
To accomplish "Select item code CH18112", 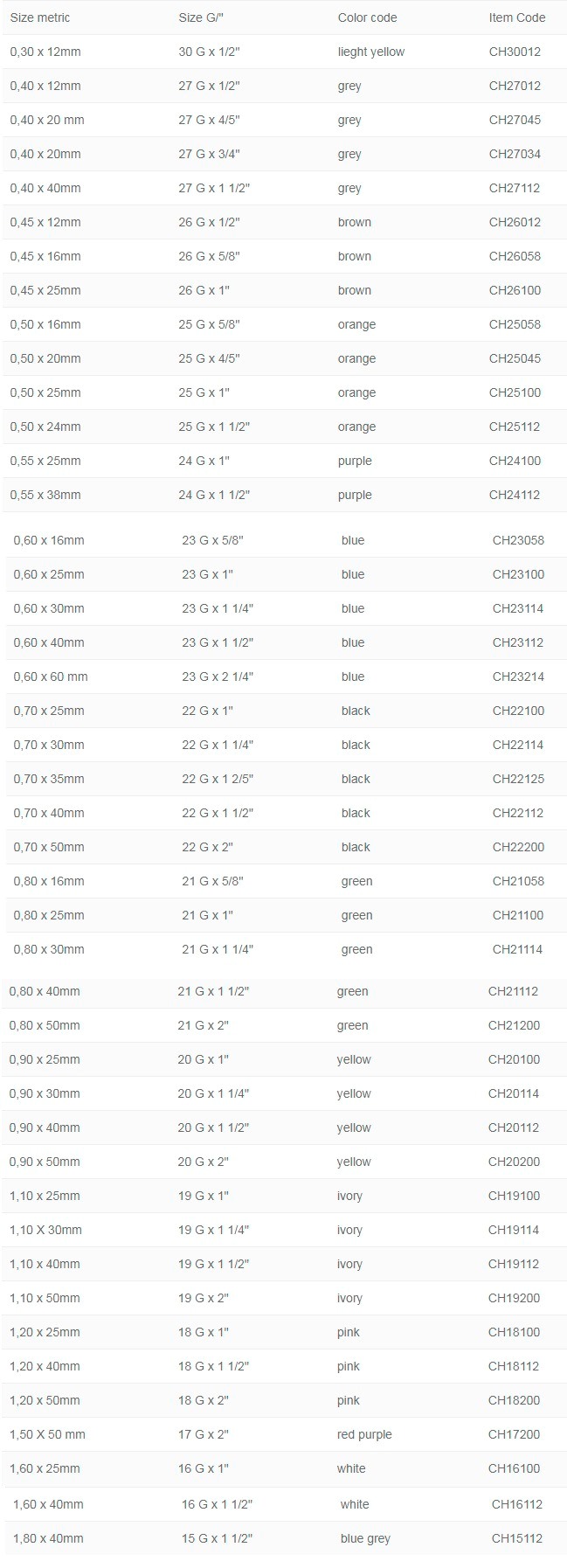I will pyautogui.click(x=514, y=1366).
